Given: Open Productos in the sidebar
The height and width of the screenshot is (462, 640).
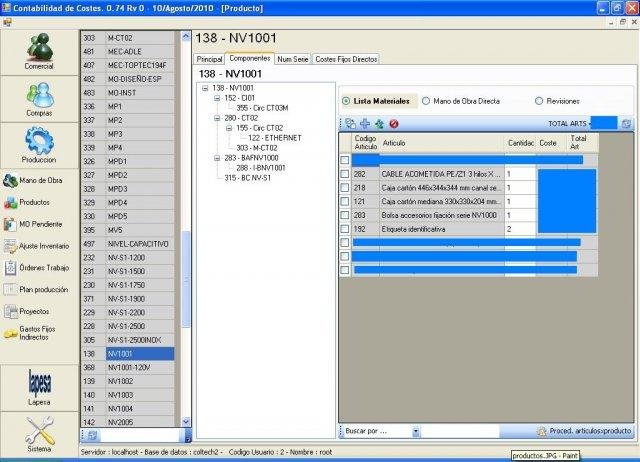Looking at the screenshot, I should (x=27, y=202).
